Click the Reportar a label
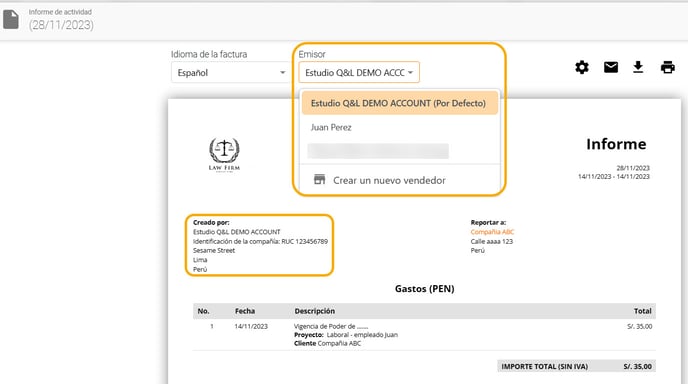This screenshot has width=688, height=384. click(x=488, y=223)
